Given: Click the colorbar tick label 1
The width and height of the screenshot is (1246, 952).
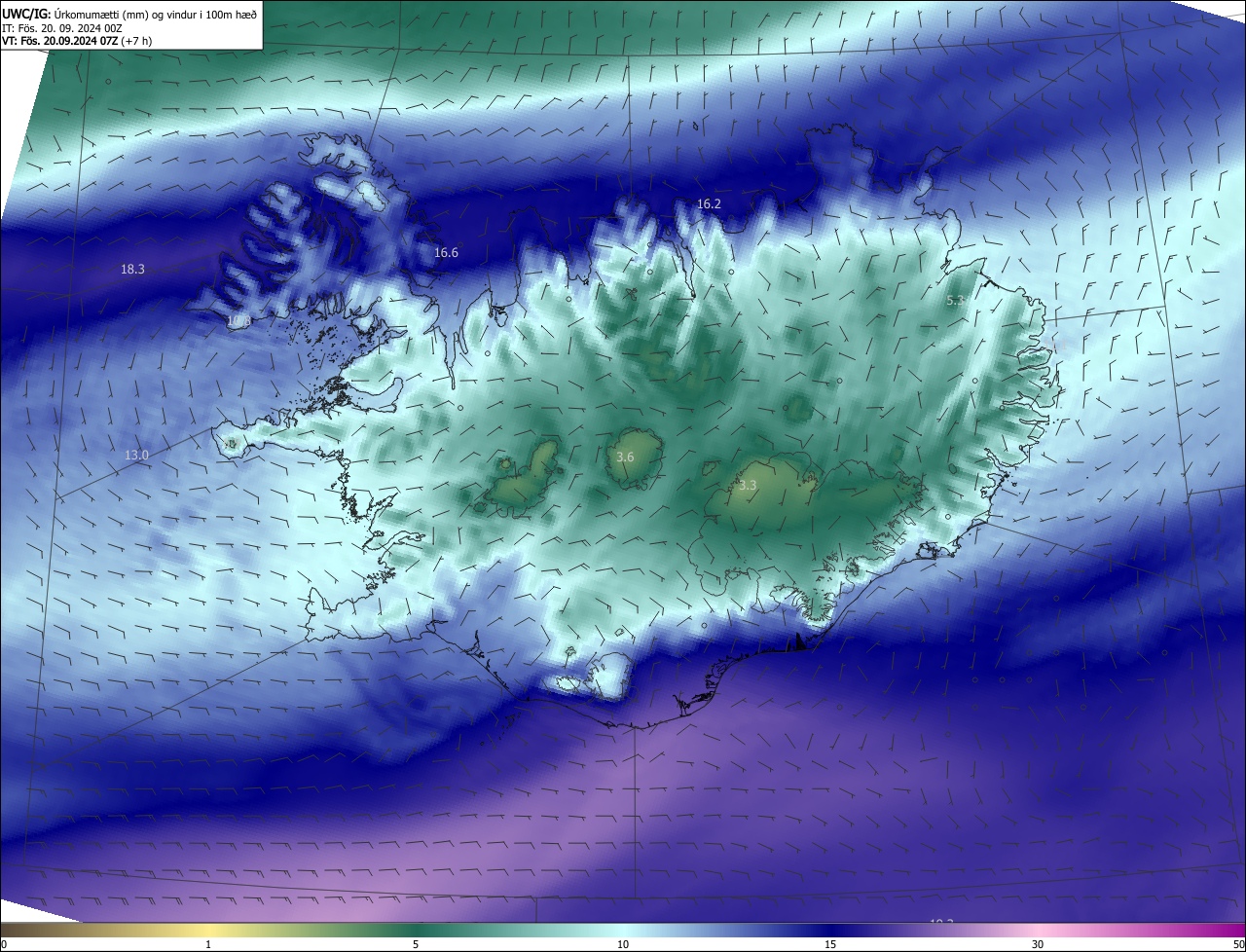Looking at the screenshot, I should tap(208, 944).
